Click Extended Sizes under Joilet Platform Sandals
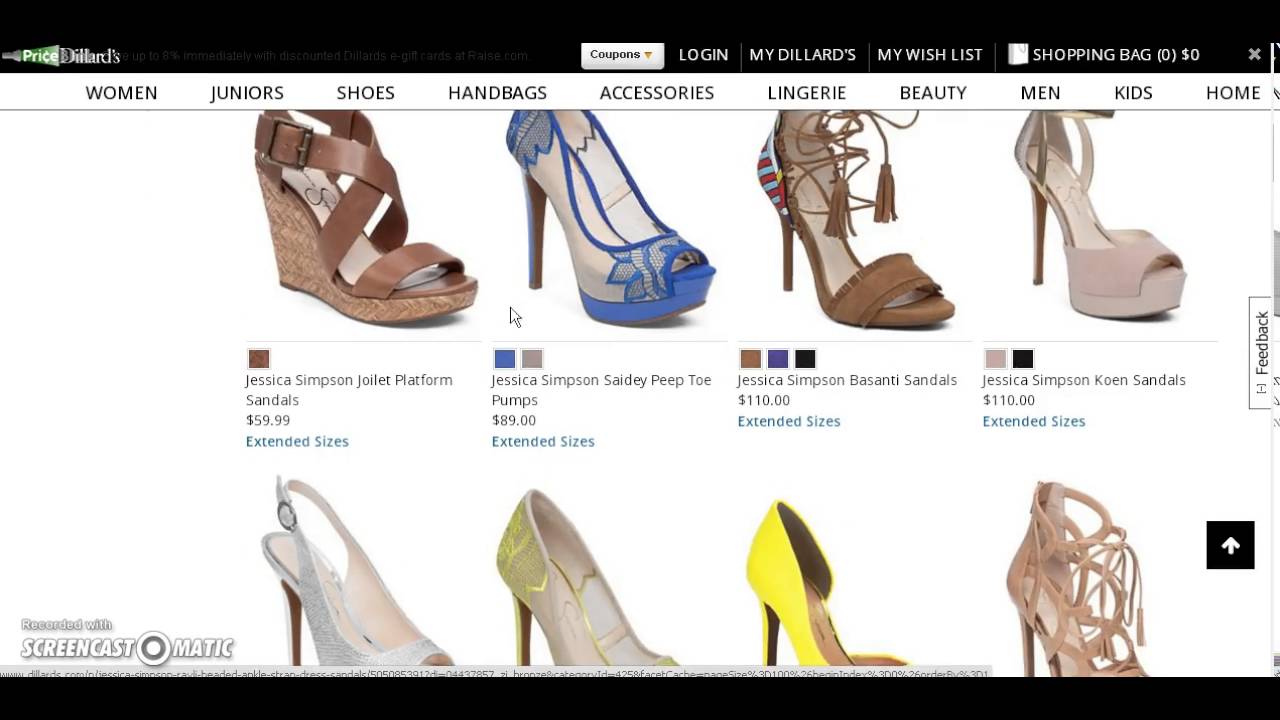 pyautogui.click(x=297, y=441)
